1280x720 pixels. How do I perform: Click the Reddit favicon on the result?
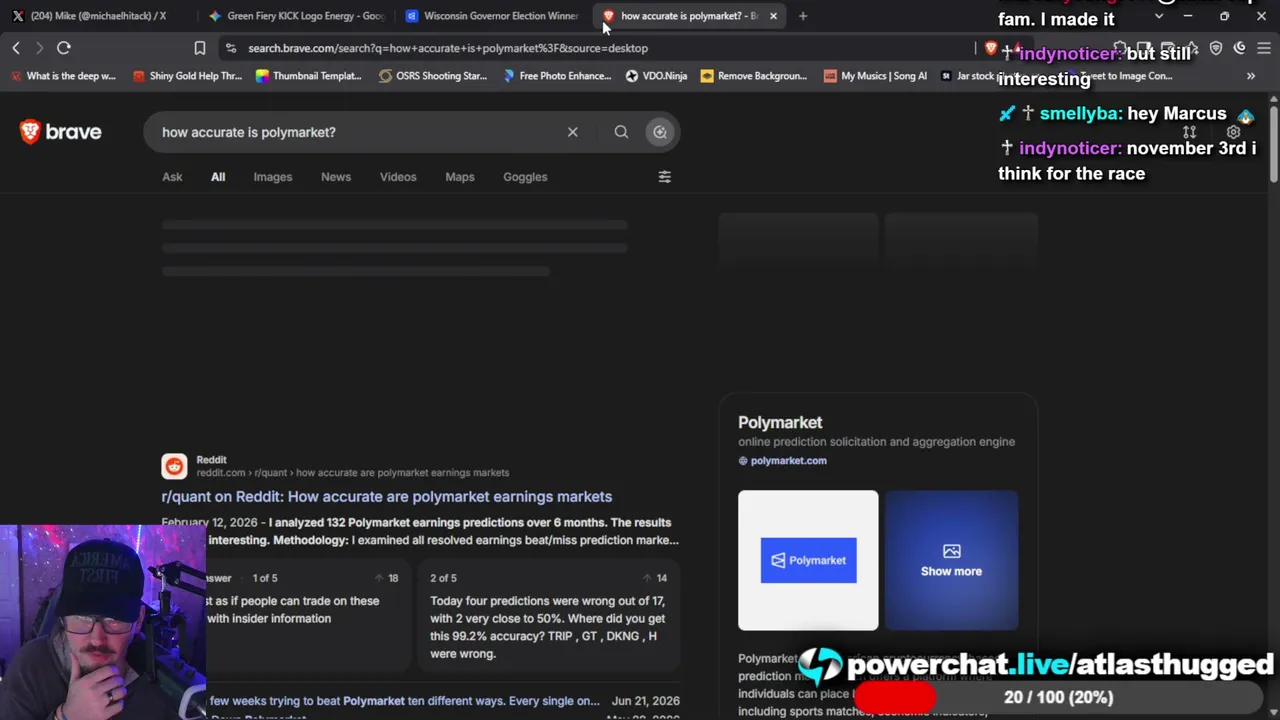click(x=174, y=466)
